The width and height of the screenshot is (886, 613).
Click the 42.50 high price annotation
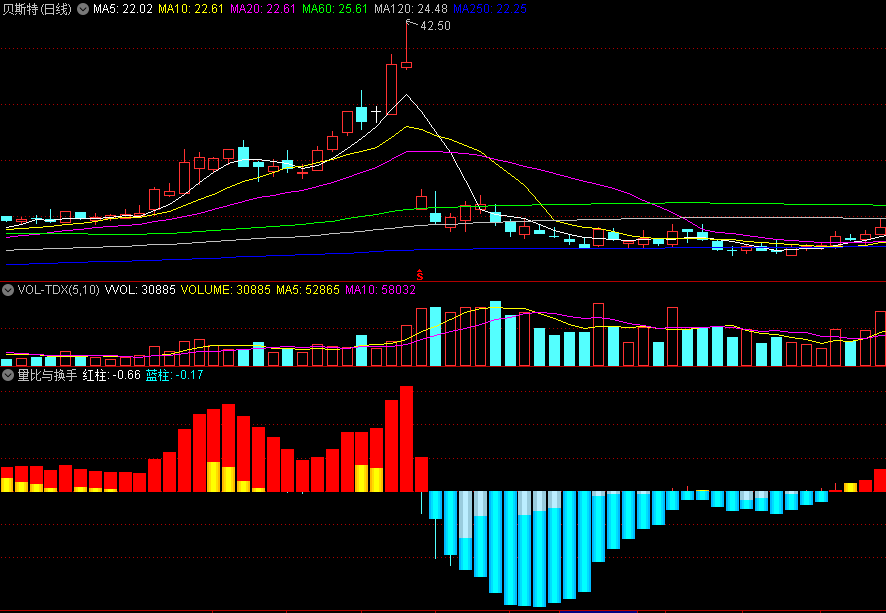(x=435, y=26)
